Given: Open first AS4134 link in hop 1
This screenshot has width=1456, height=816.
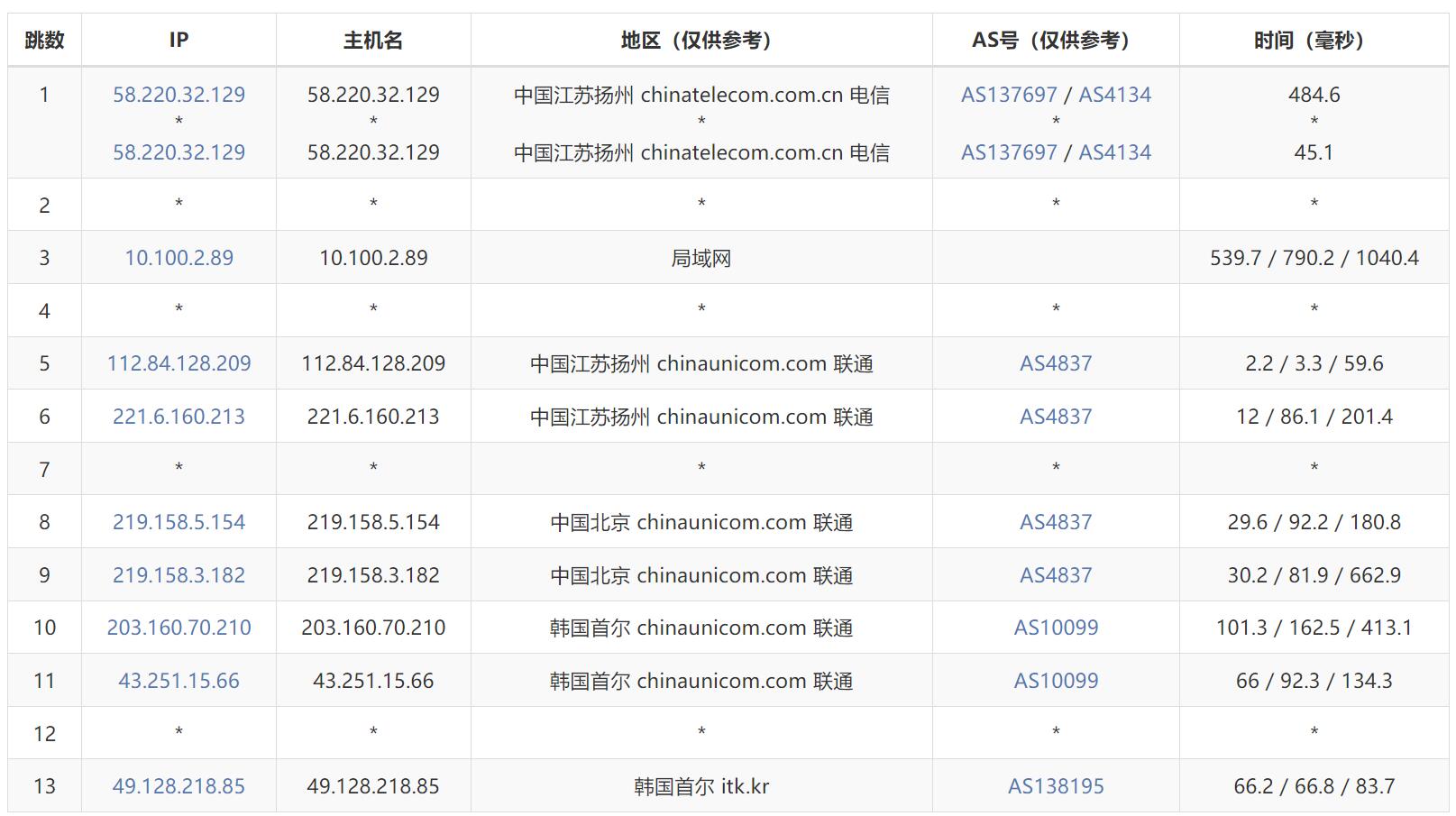Looking at the screenshot, I should pos(1115,95).
